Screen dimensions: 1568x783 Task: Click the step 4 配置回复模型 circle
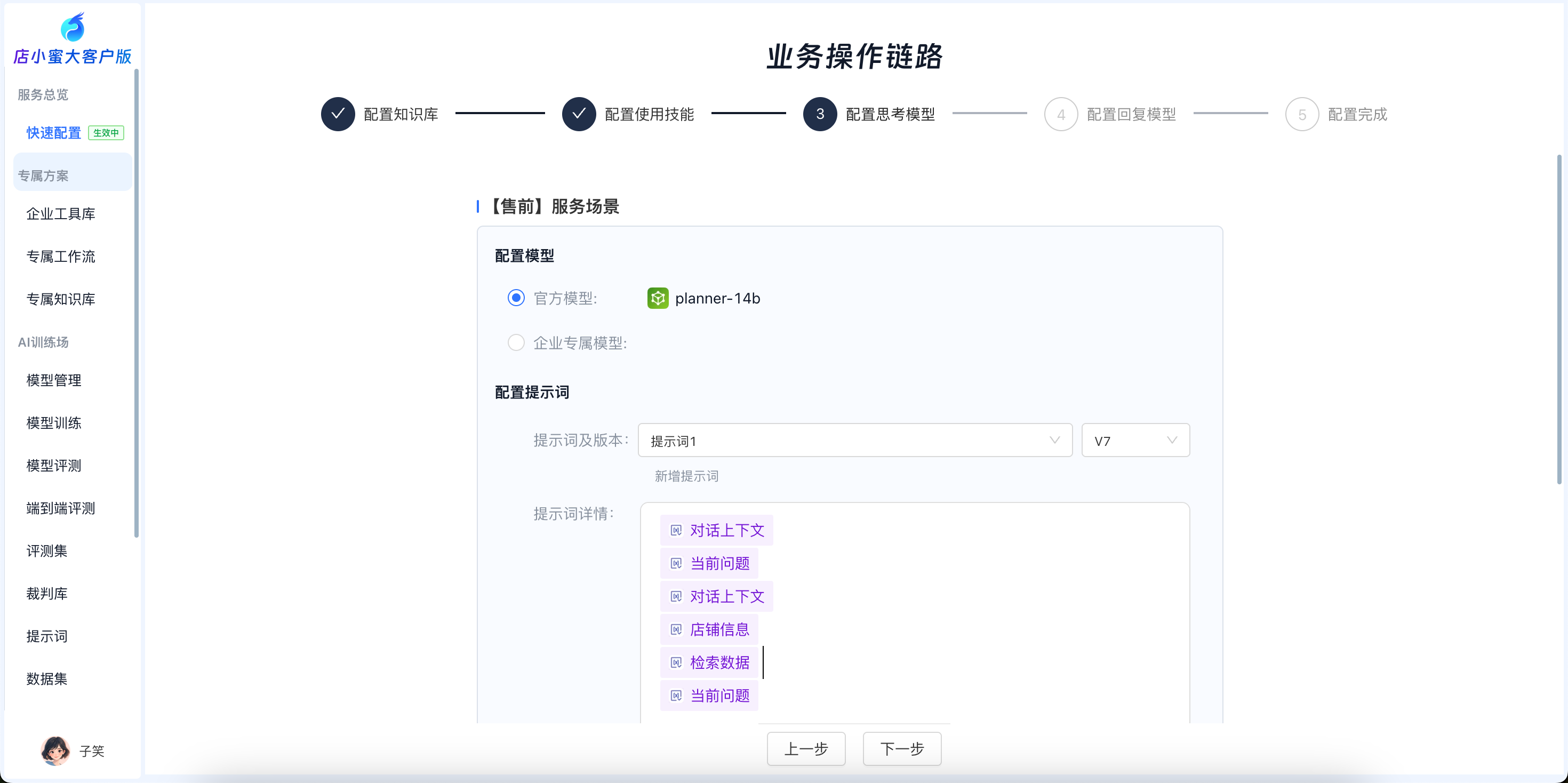click(1061, 114)
